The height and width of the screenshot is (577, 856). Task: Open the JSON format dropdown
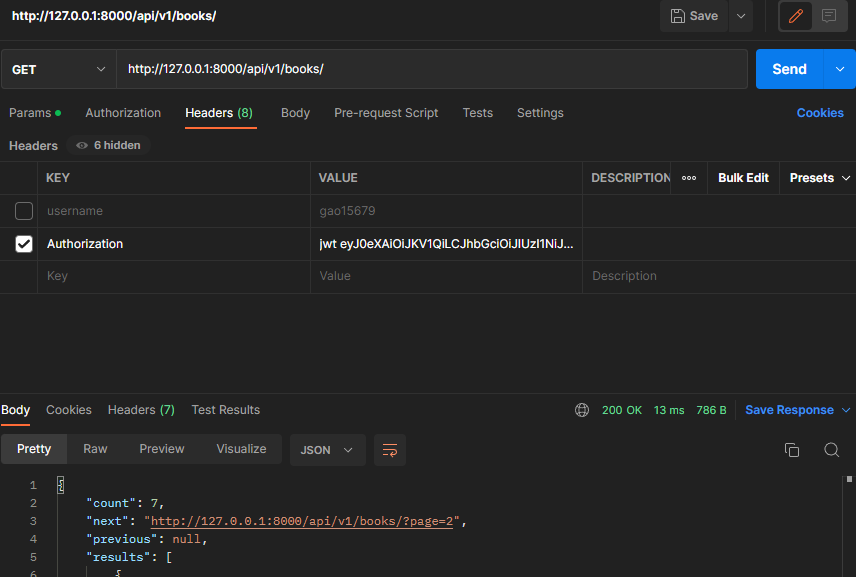point(328,450)
